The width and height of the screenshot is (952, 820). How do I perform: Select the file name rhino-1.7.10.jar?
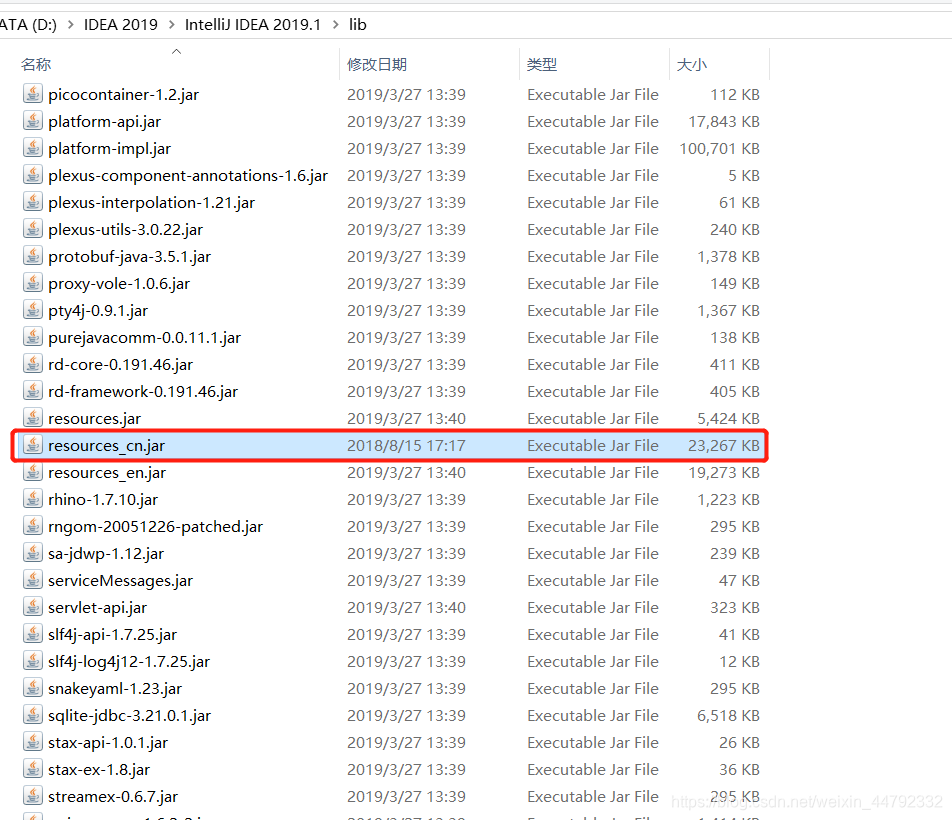tap(103, 500)
